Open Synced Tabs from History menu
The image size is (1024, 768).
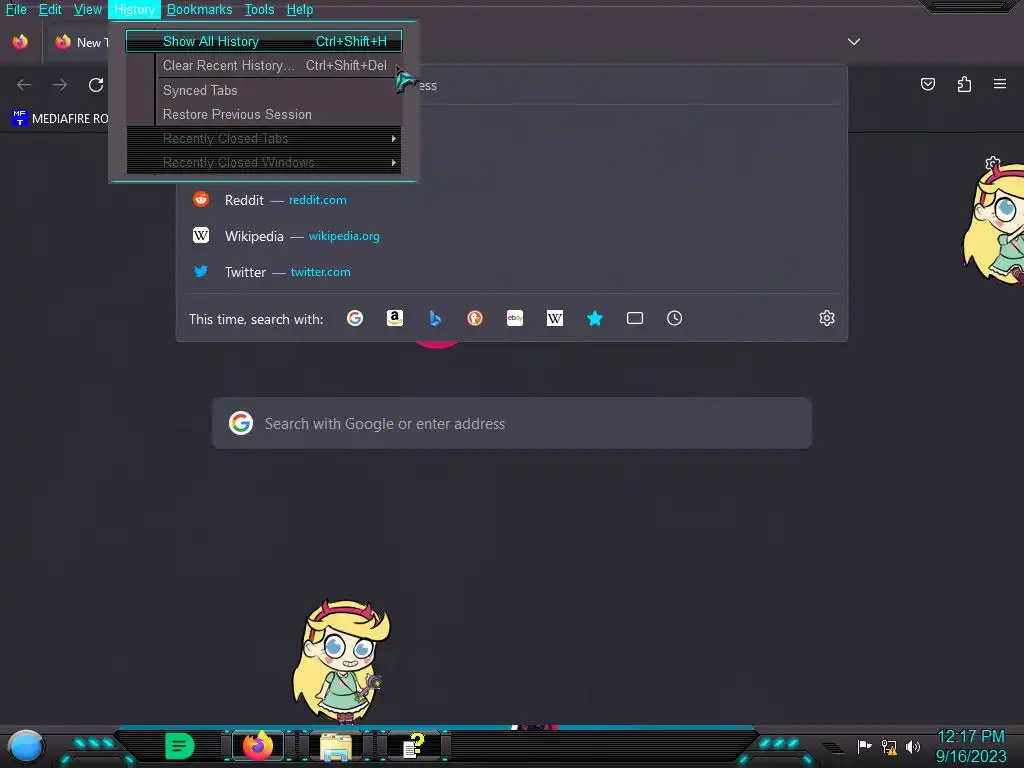pos(264,90)
